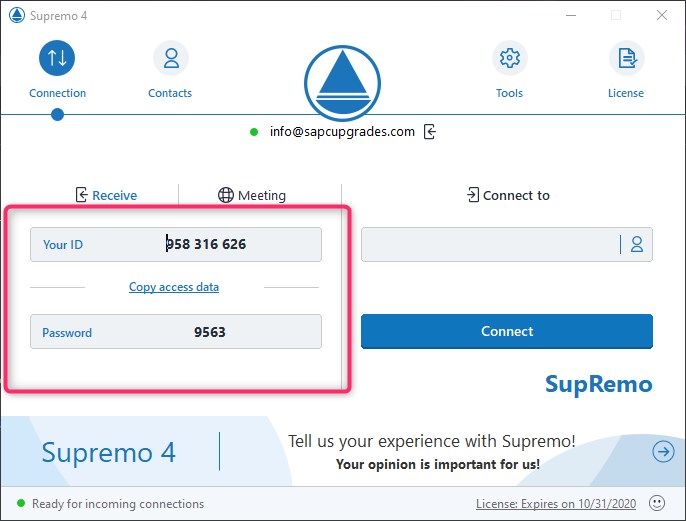The width and height of the screenshot is (686, 521).
Task: Switch to the Meeting tab
Action: (252, 195)
